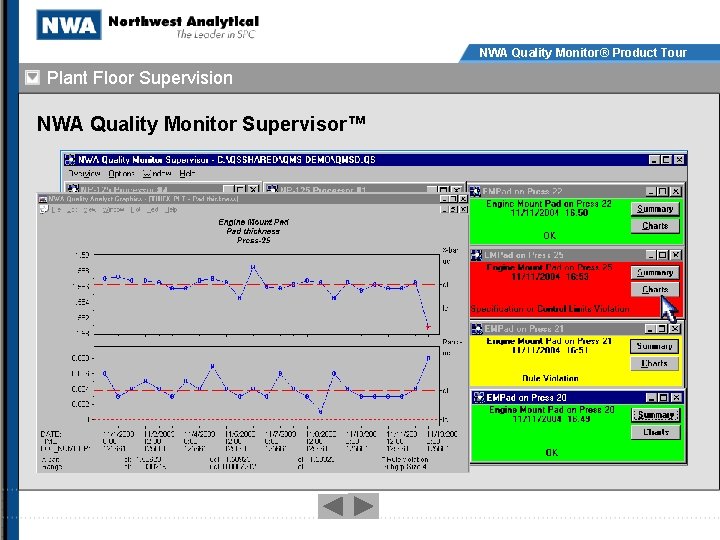Click Charts button for Press 22

(655, 226)
